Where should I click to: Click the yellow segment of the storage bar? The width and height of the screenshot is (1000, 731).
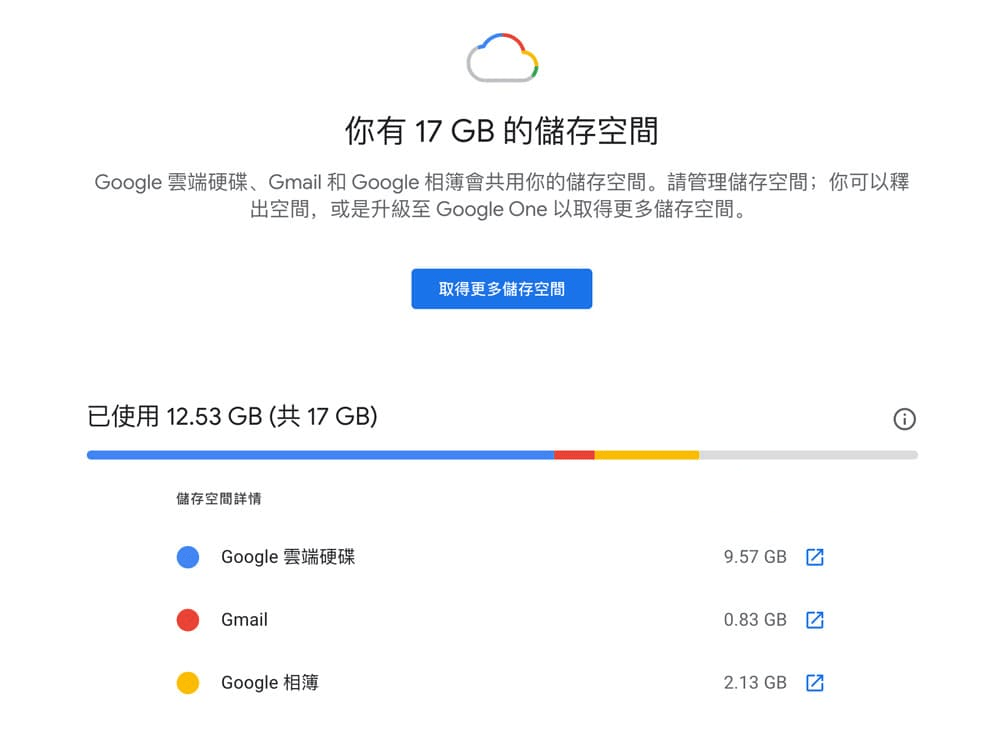648,454
